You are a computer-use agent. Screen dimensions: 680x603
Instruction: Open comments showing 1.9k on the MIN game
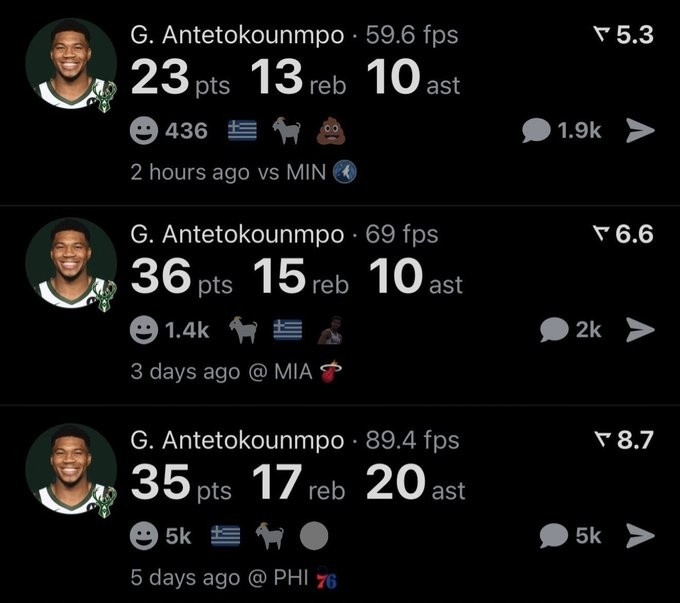pyautogui.click(x=562, y=131)
